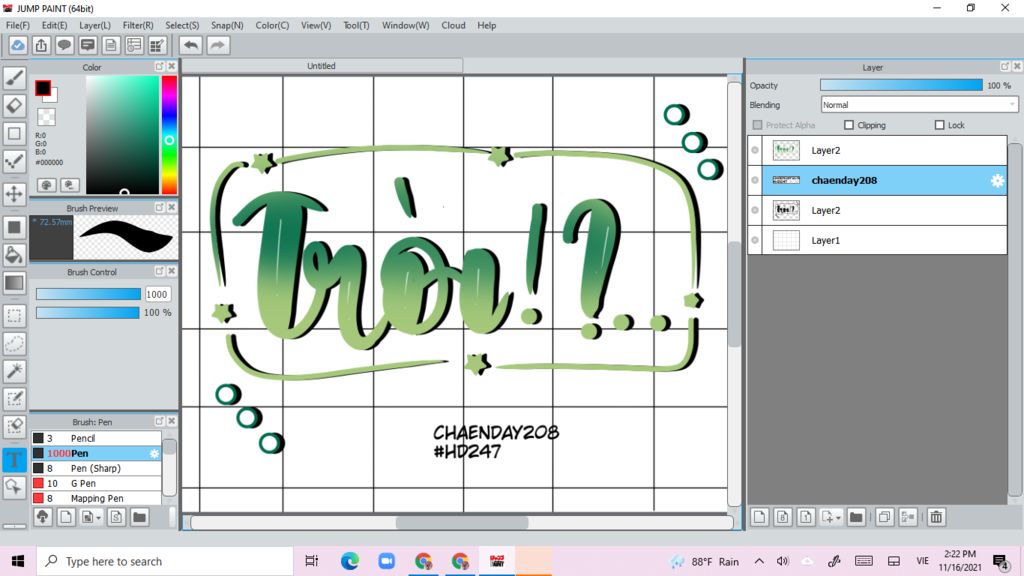Image resolution: width=1024 pixels, height=576 pixels.
Task: Add a layer folder in Layer panel
Action: coord(856,517)
